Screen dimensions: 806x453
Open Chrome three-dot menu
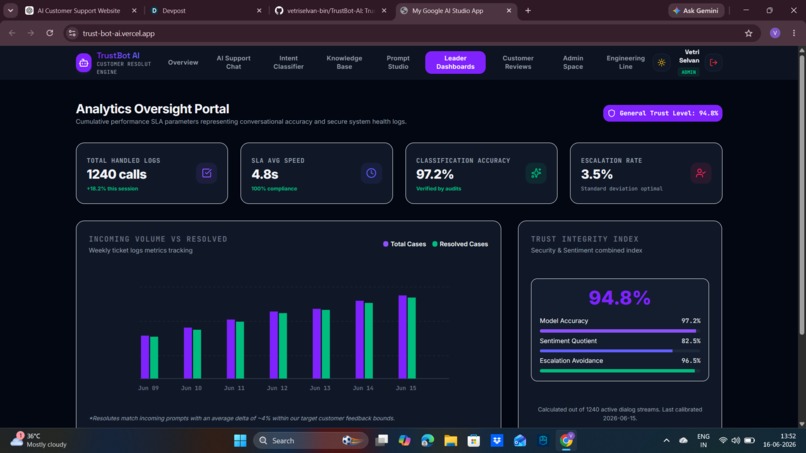794,33
